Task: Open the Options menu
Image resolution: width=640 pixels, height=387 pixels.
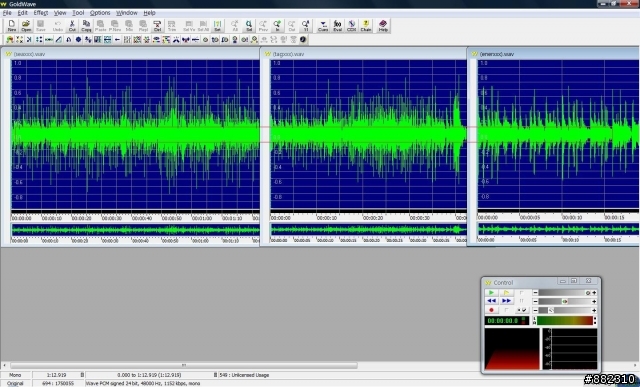Action: pyautogui.click(x=100, y=13)
